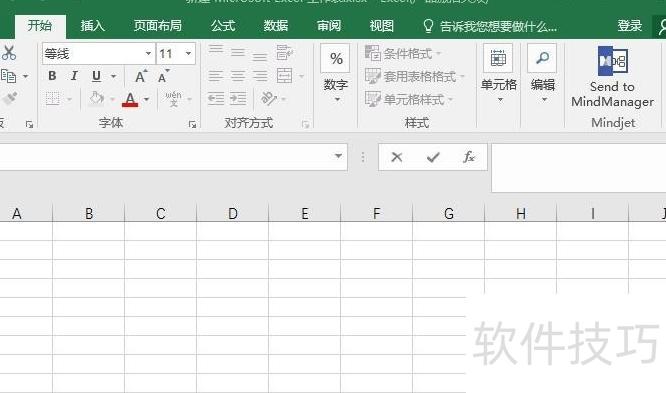Open the 字体 dialog launcher
This screenshot has height=393, width=666.
192,124
